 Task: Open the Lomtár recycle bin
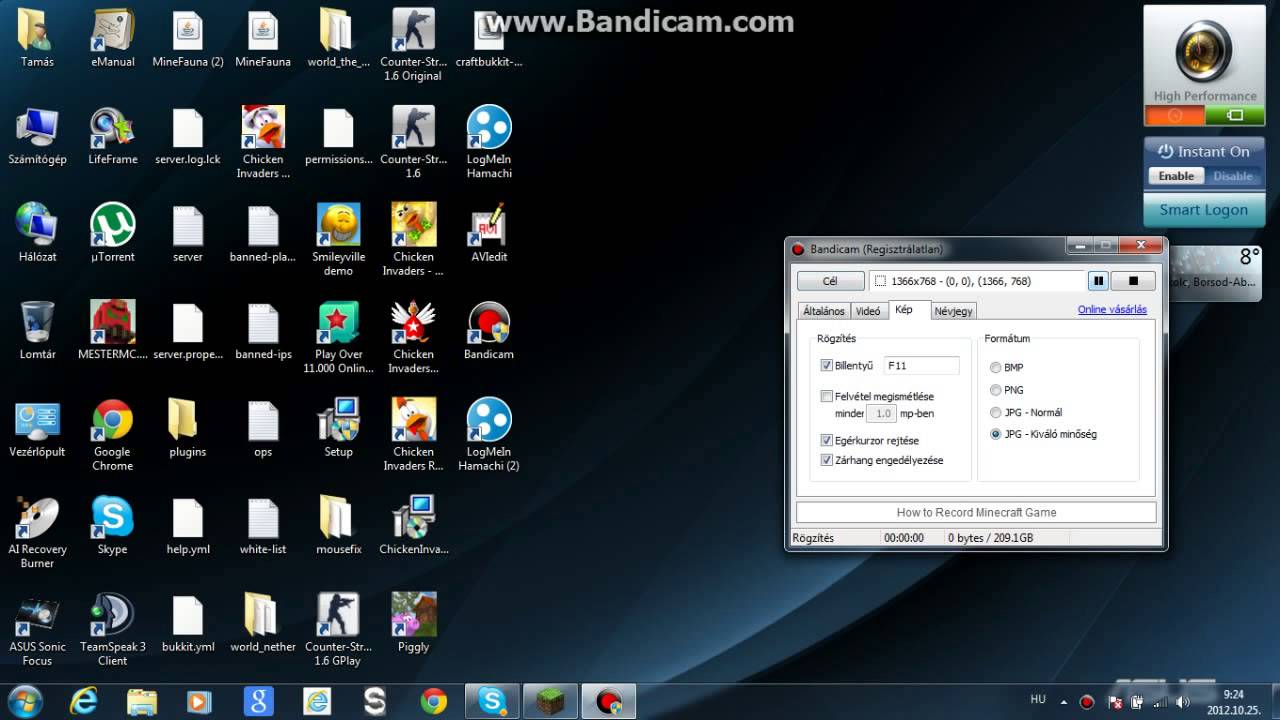38,330
